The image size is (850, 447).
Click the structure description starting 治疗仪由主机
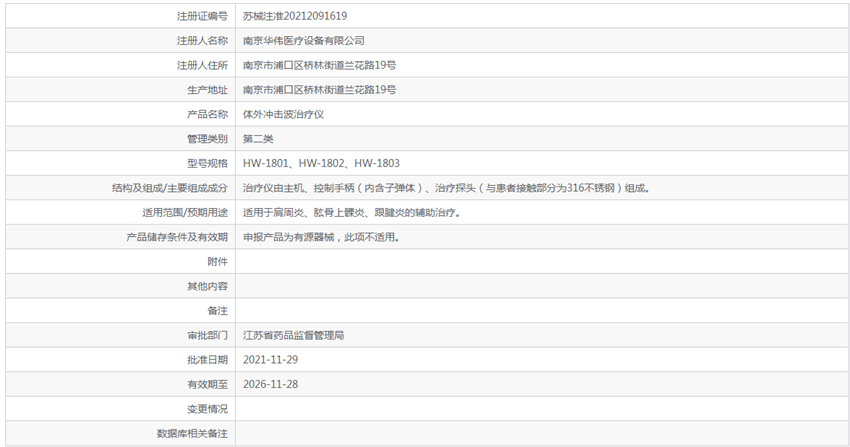tap(447, 188)
